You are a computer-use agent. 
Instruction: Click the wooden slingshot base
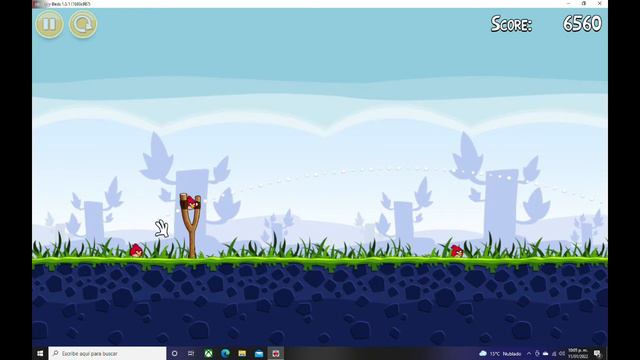[x=192, y=234]
